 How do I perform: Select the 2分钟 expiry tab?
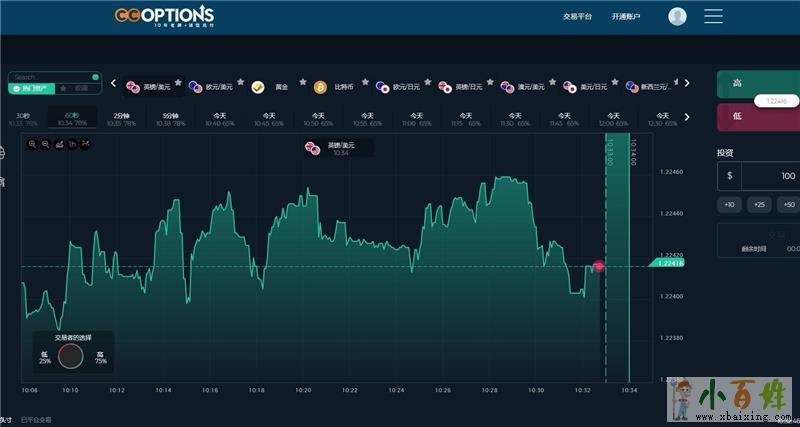[x=121, y=118]
